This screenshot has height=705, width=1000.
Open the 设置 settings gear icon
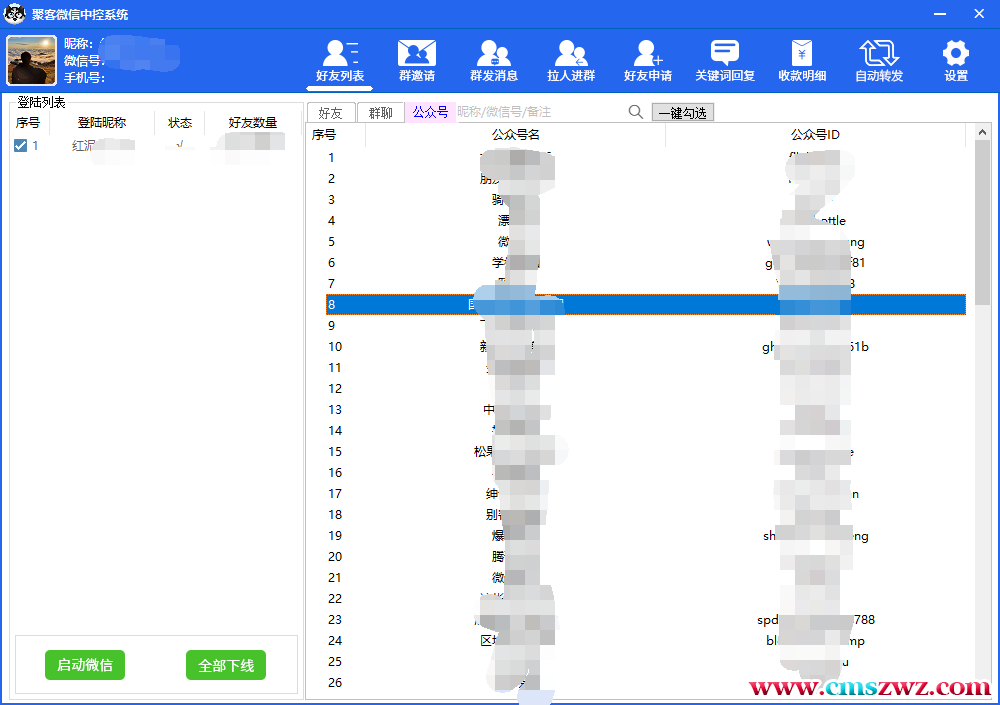tap(956, 54)
